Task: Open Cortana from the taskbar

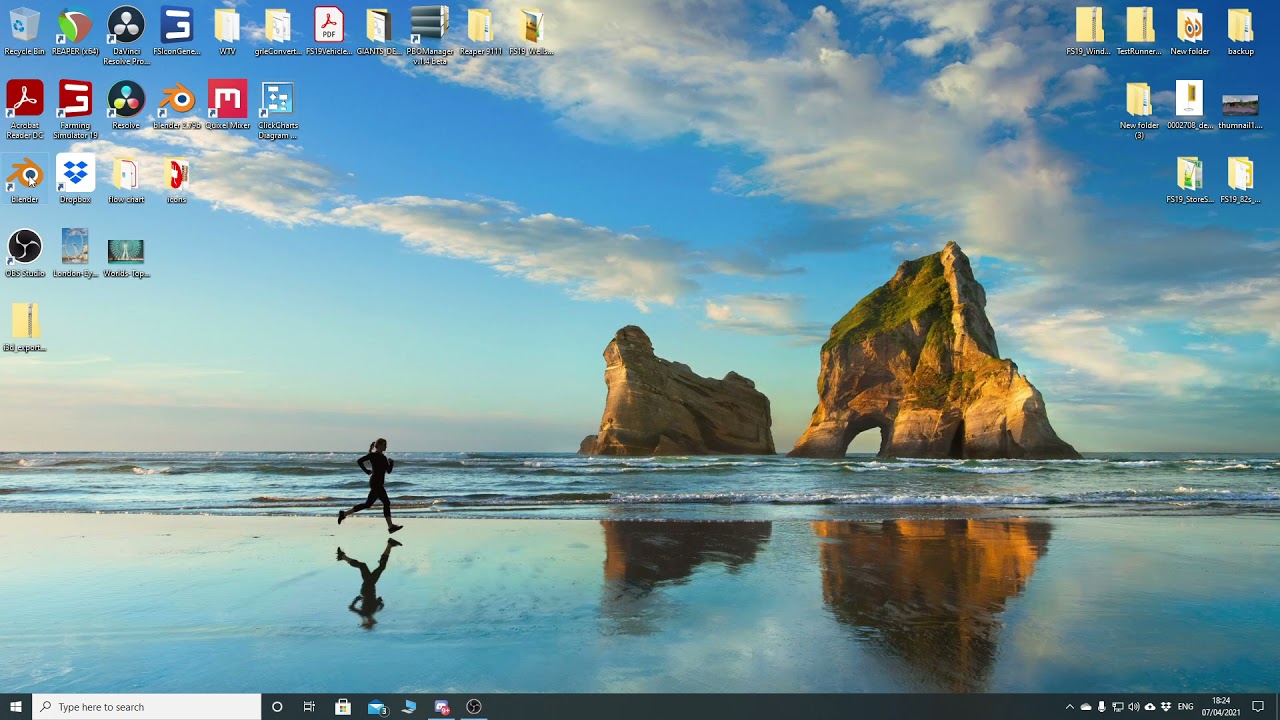Action: click(277, 707)
